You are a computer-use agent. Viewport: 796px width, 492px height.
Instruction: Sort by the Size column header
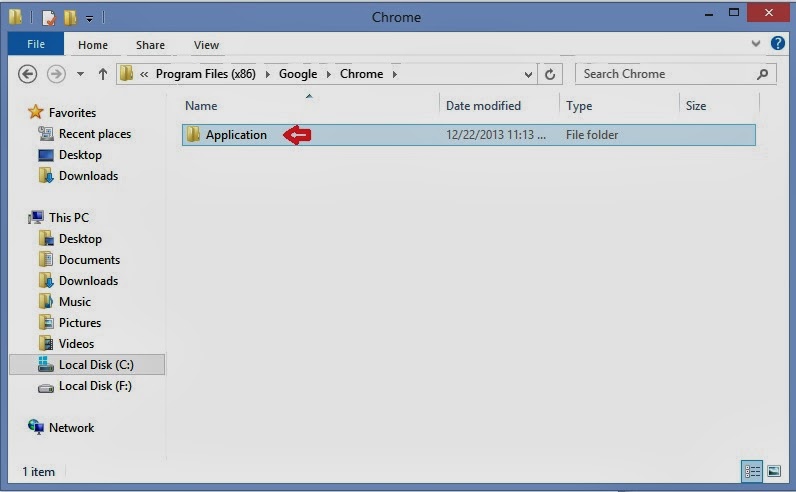click(x=696, y=106)
